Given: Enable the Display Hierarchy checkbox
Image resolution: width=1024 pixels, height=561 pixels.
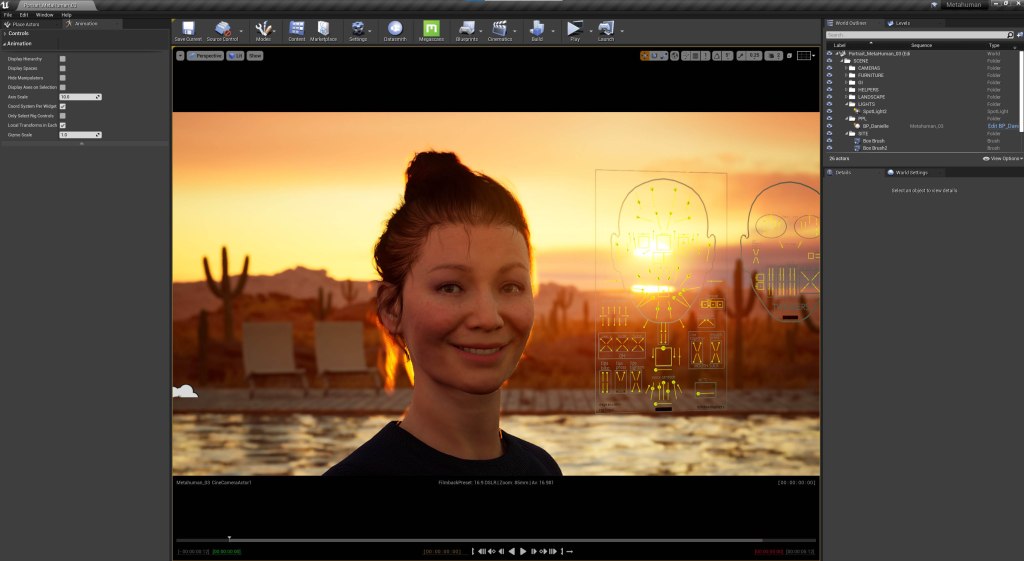Looking at the screenshot, I should 63,59.
